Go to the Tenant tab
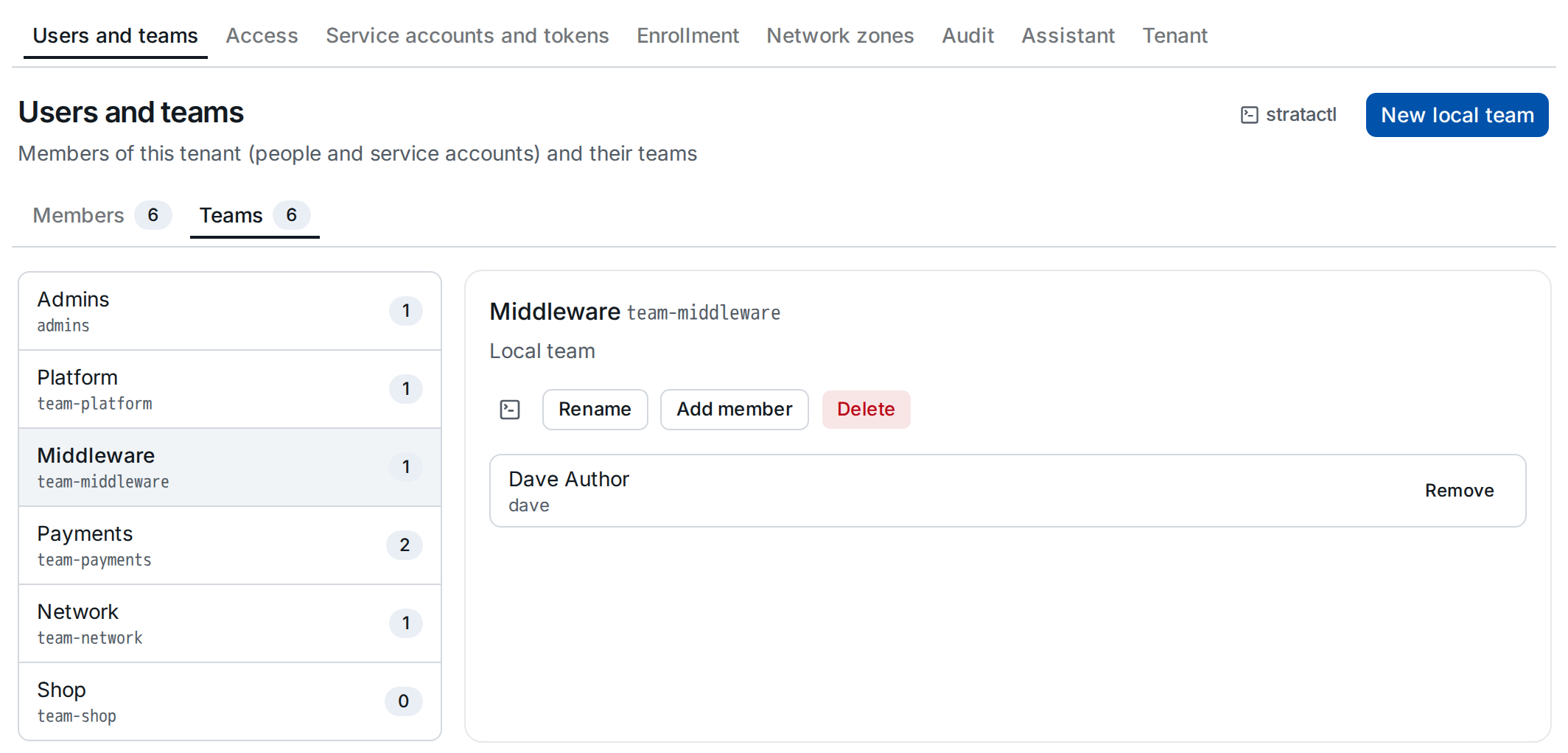The width and height of the screenshot is (1568, 753). tap(1175, 35)
